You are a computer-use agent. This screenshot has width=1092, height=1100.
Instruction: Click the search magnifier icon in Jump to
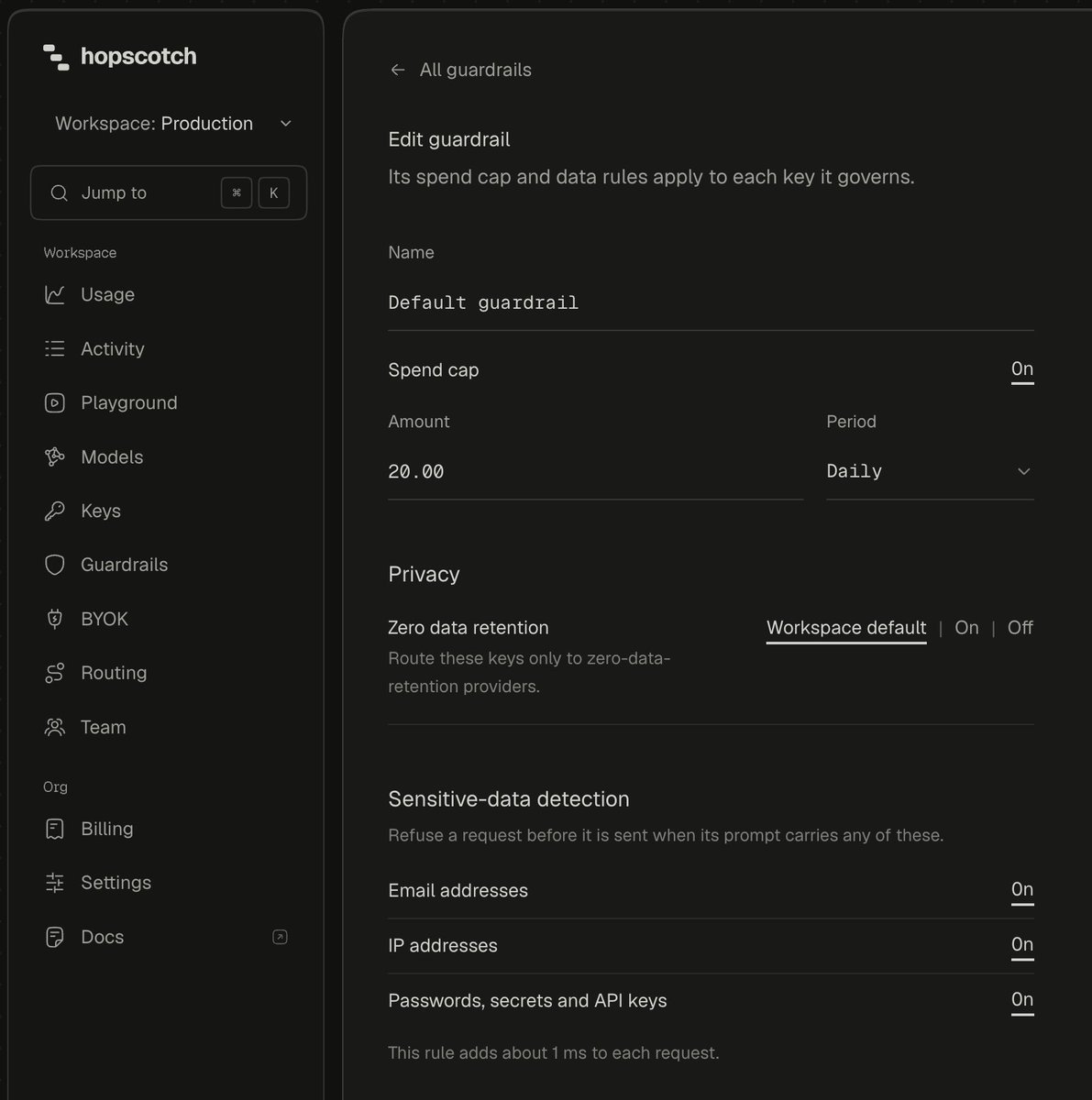(60, 192)
